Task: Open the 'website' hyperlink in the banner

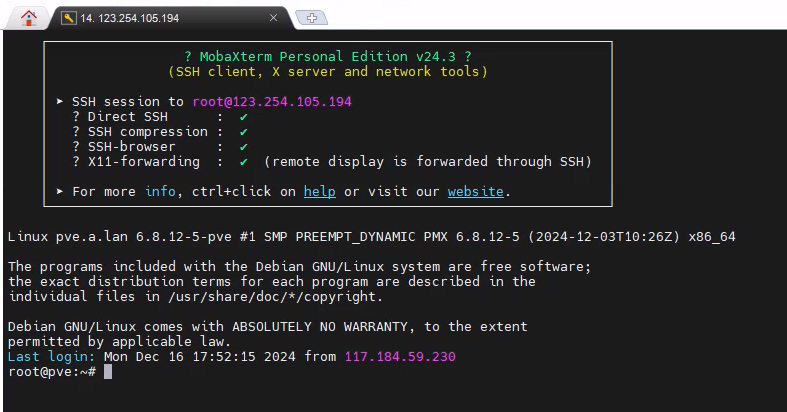Action: pos(476,192)
